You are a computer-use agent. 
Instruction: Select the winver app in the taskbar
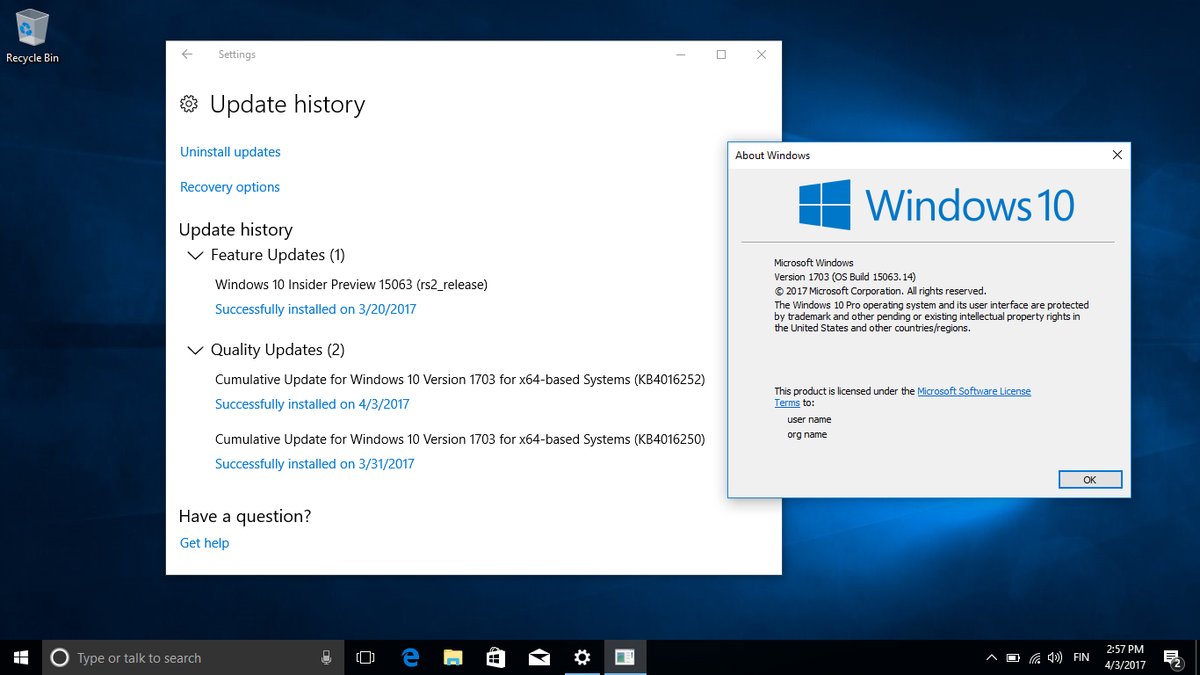pyautogui.click(x=625, y=657)
